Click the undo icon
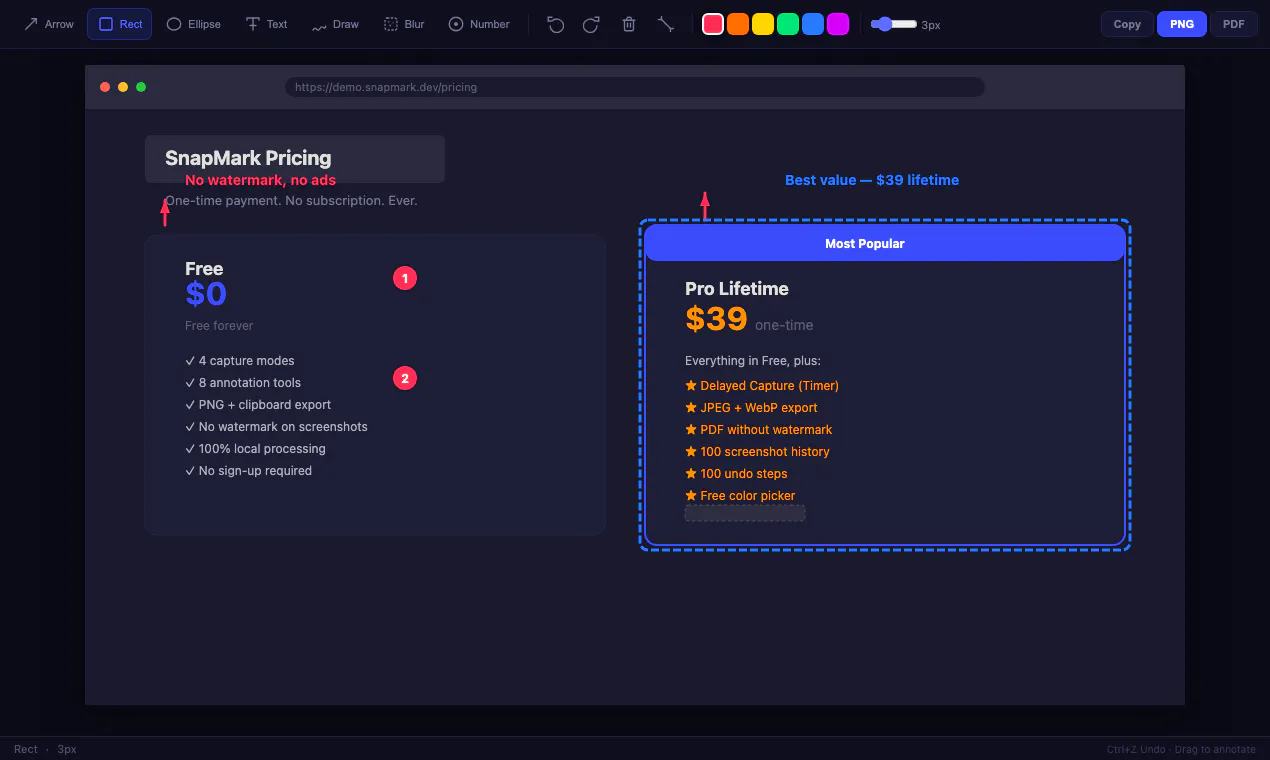Viewport: 1270px width, 760px height. tap(556, 24)
